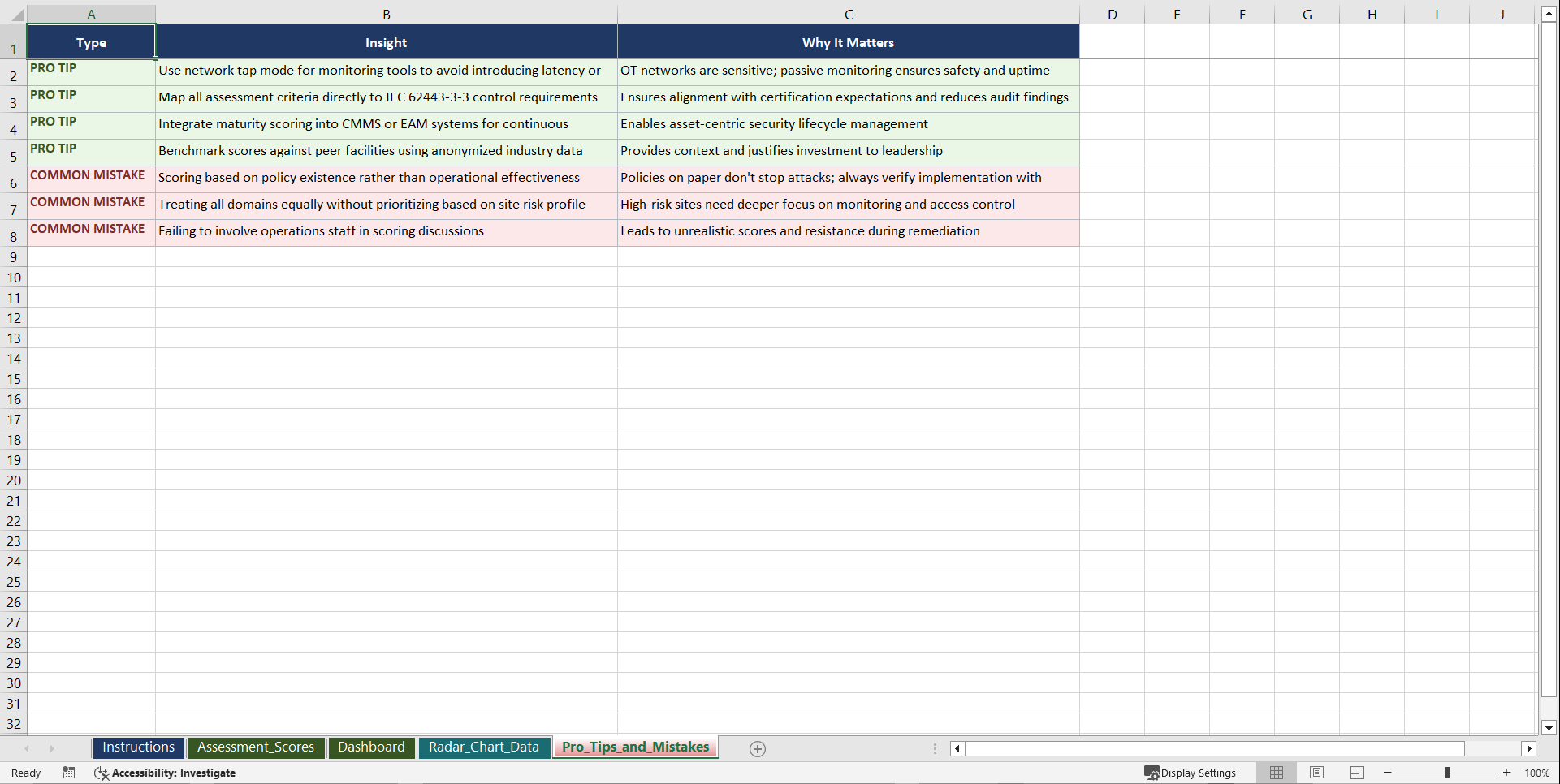Select the Page Layout view icon
Screen dimensions: 1560x784
pyautogui.click(x=1316, y=773)
